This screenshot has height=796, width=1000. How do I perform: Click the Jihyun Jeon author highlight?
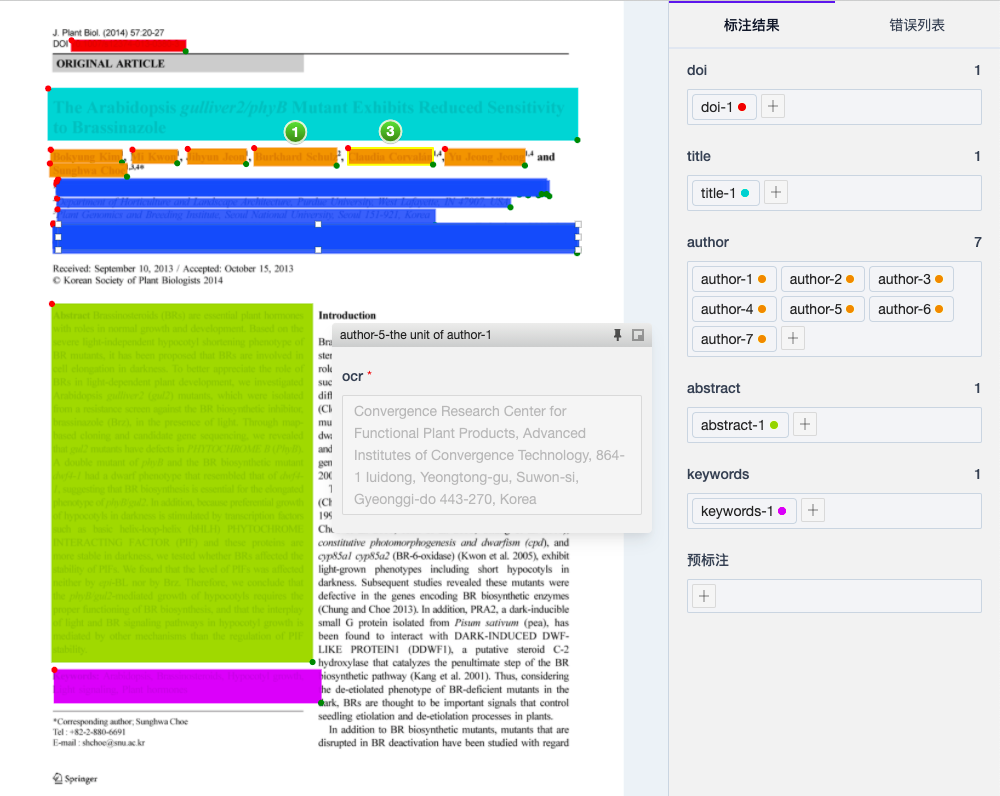(217, 157)
